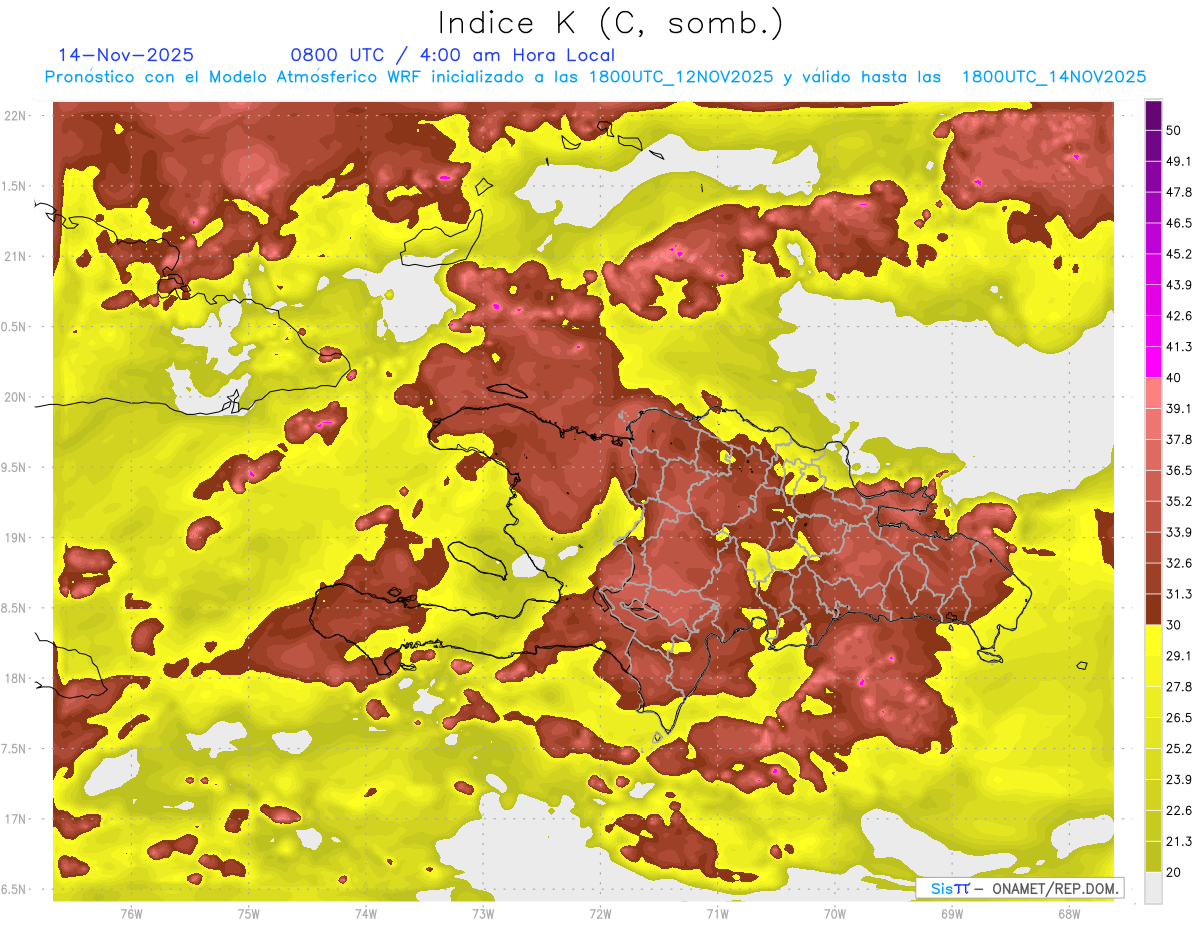1200x927 pixels.
Task: Click the legend value "41.3"
Action: pyautogui.click(x=1178, y=347)
